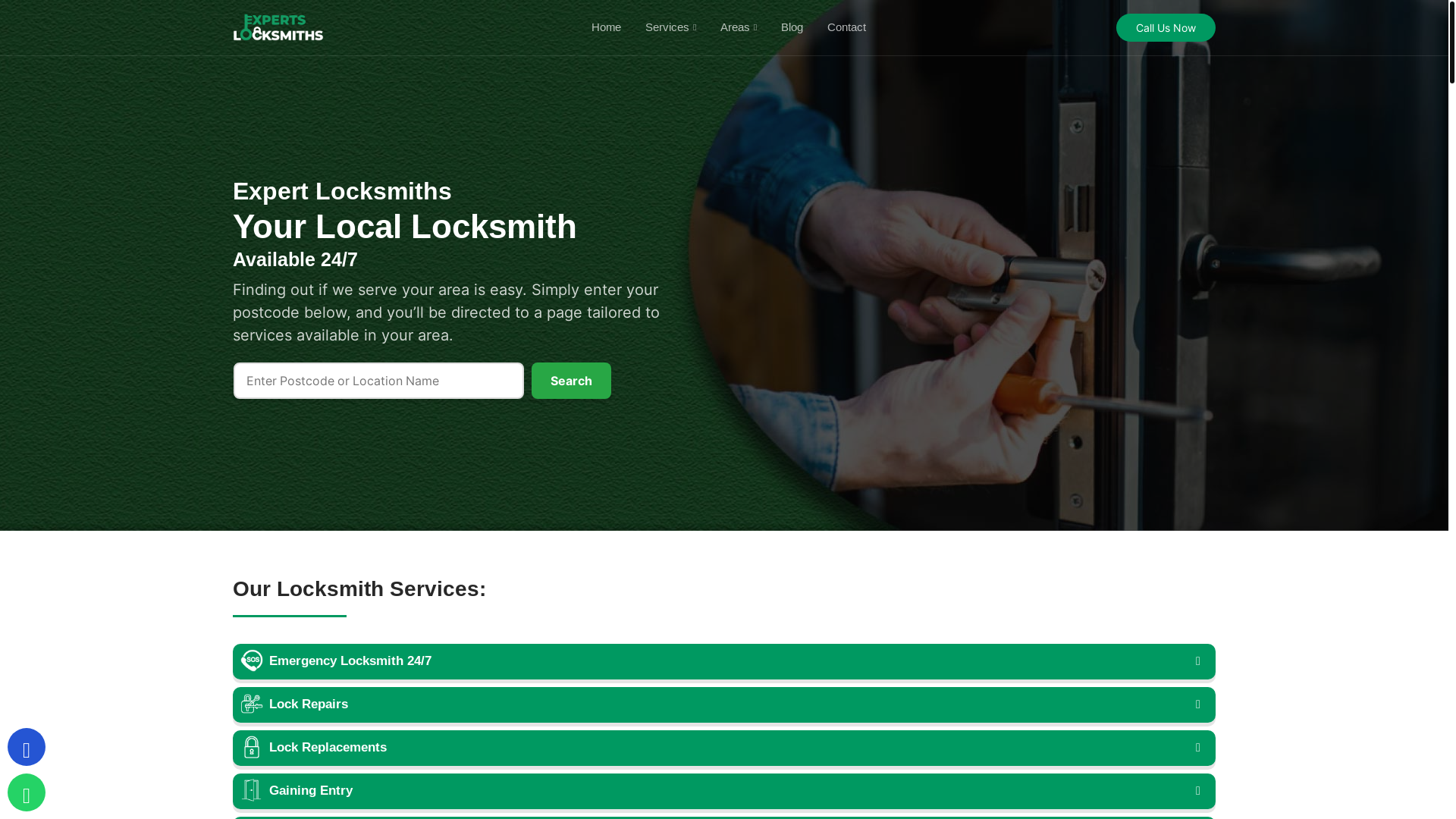The height and width of the screenshot is (819, 1456).
Task: Open the Services dropdown menu
Action: [x=670, y=27]
